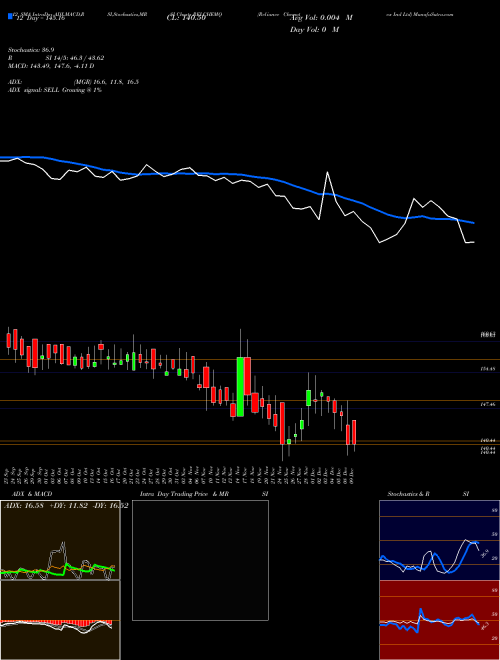Click the 'Stochastics: 86.9' reading
The height and width of the screenshot is (660, 500).
(x=31, y=50)
